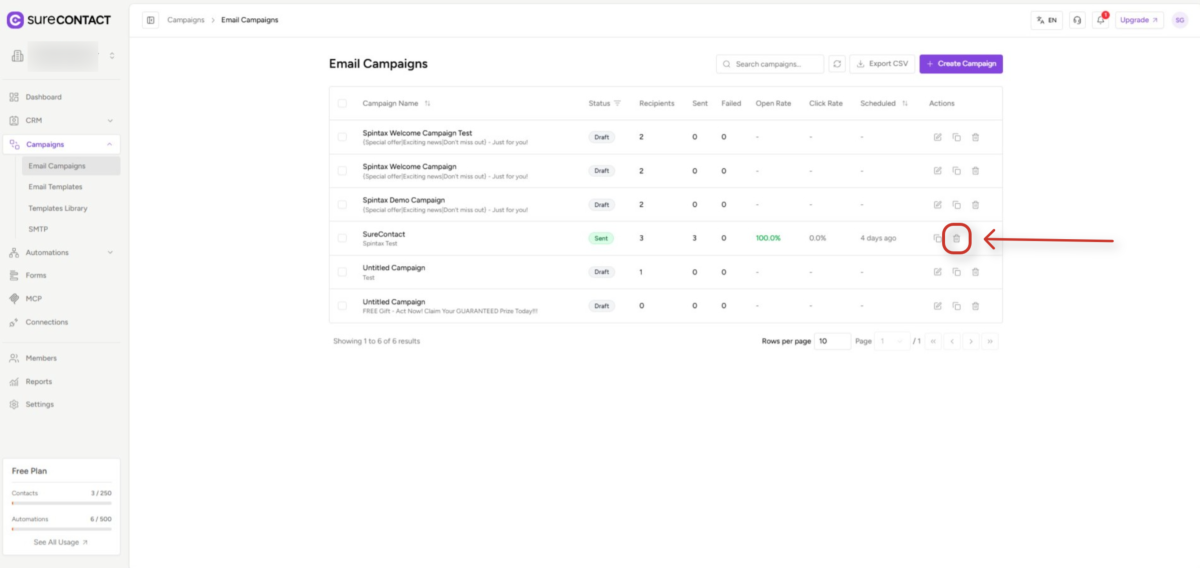Delete the FREE Gift Untitled Campaign
Screen dimensions: 1200x568
(x=975, y=306)
